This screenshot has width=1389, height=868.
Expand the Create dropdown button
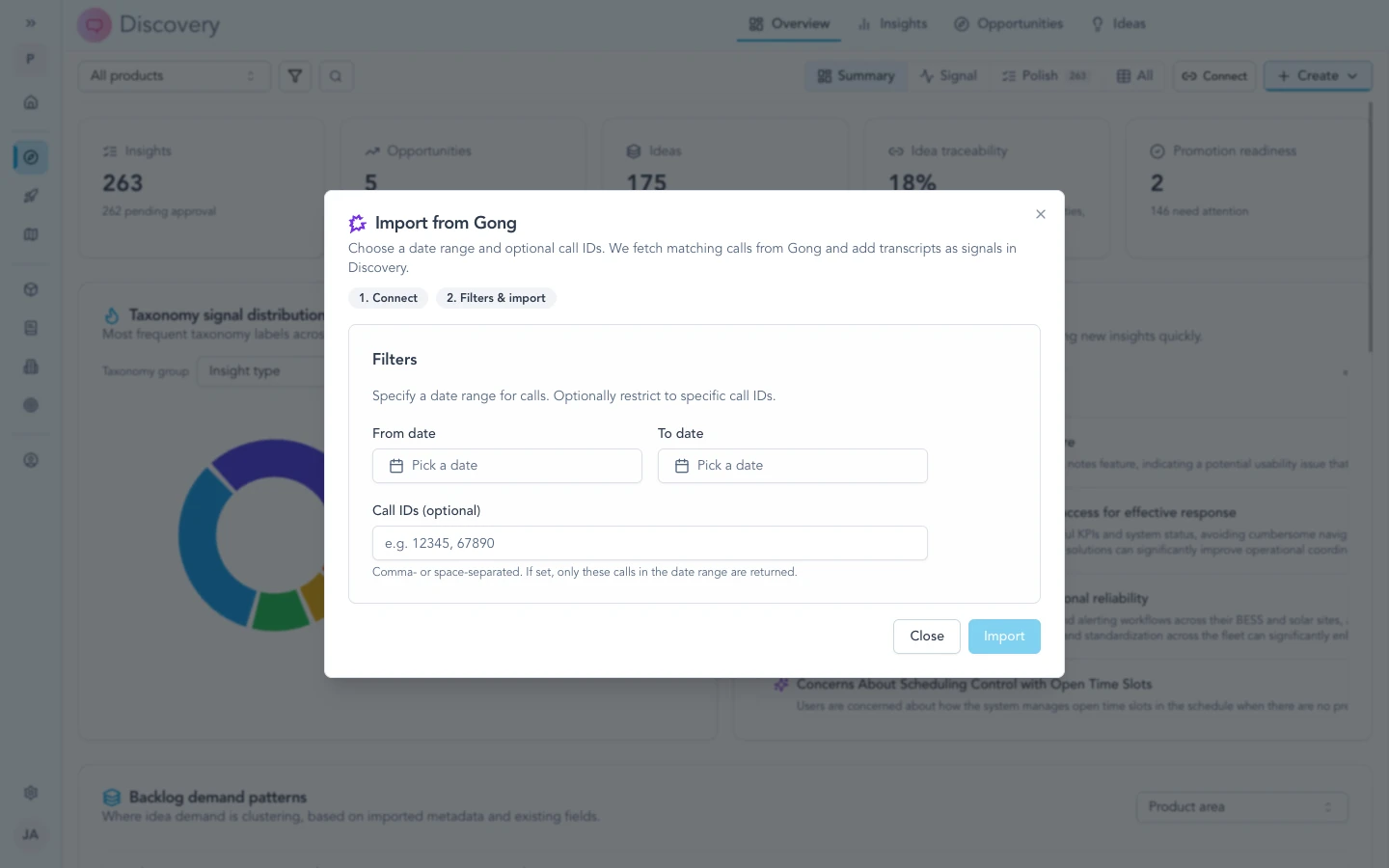[x=1318, y=76]
